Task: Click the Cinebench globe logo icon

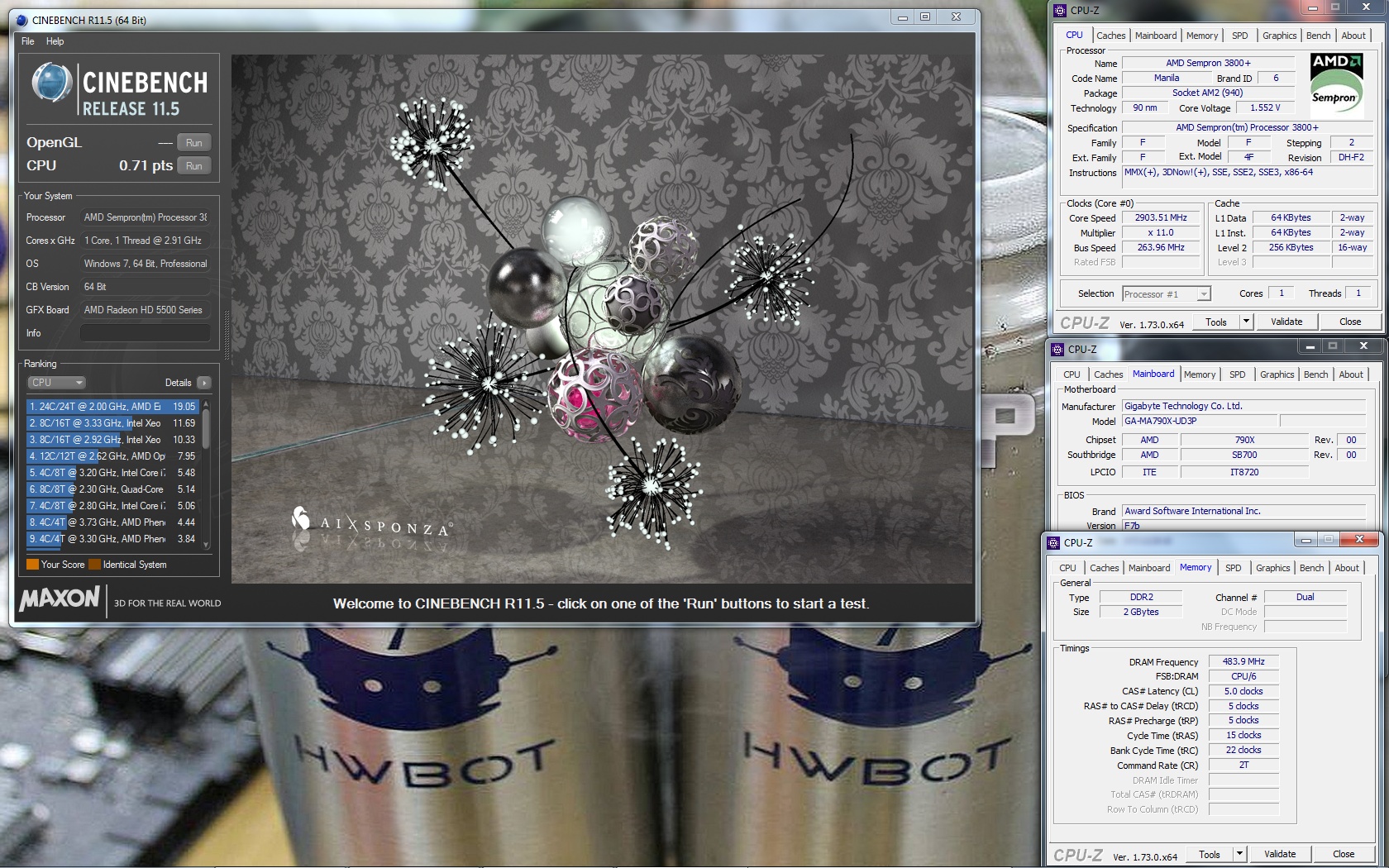Action: tap(51, 83)
